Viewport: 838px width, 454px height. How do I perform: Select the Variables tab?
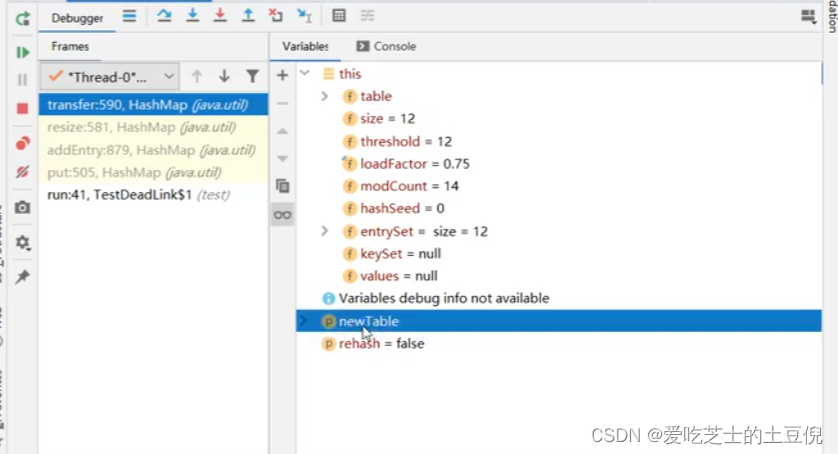[305, 47]
